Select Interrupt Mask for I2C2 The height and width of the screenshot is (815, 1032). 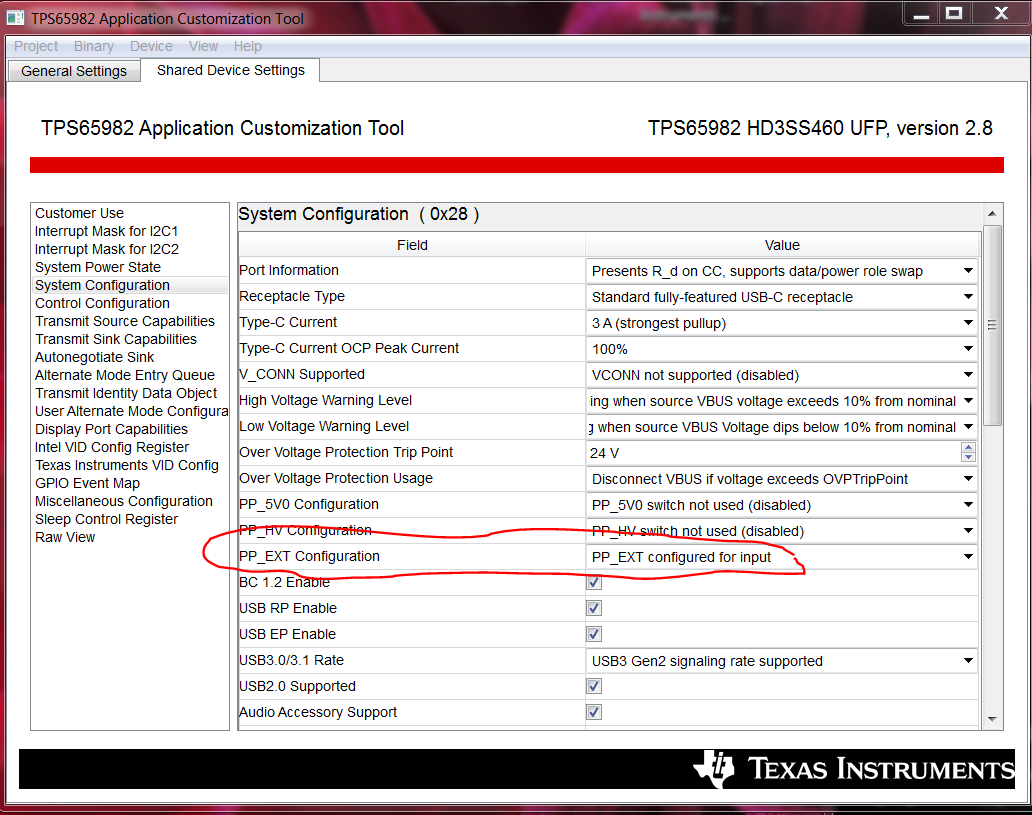click(107, 249)
